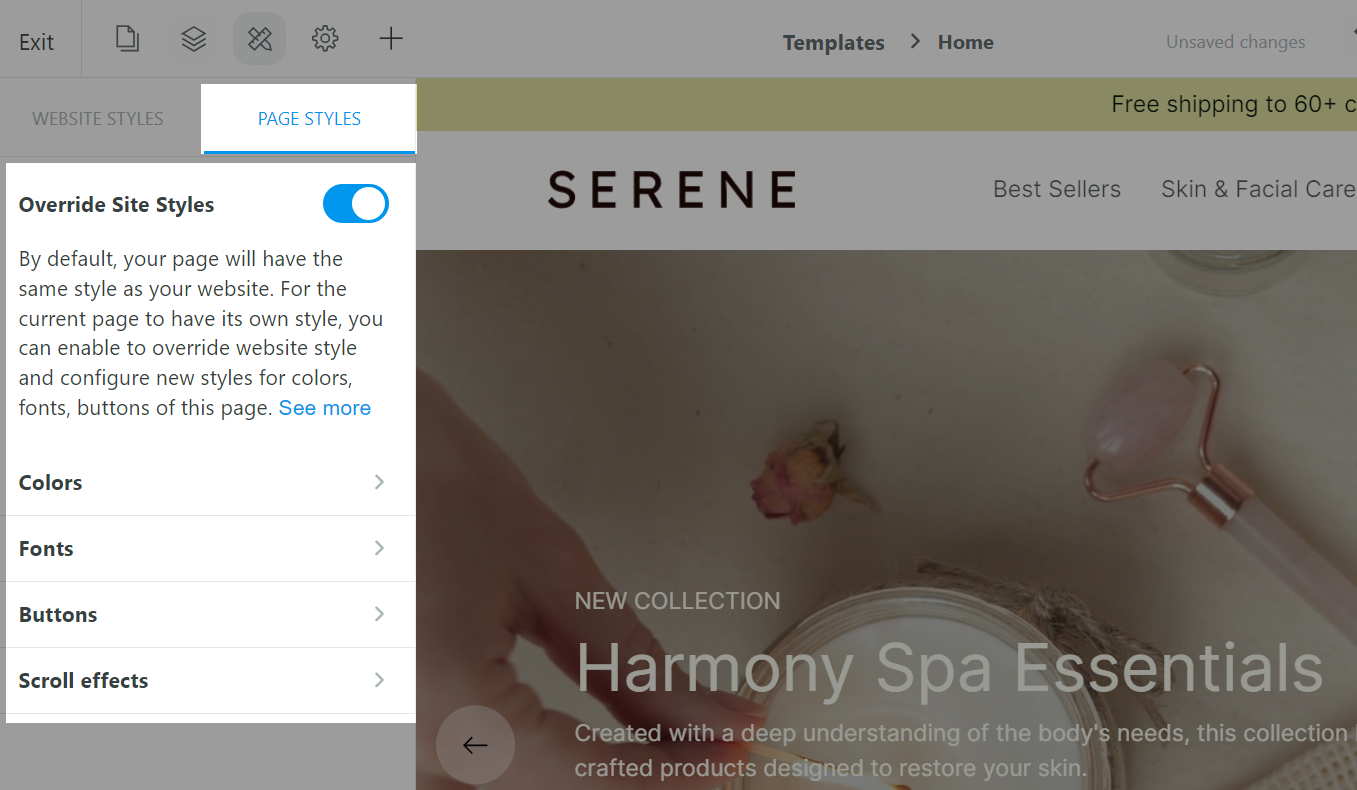Image resolution: width=1357 pixels, height=790 pixels.
Task: Switch to the Website Styles tab
Action: 98,119
